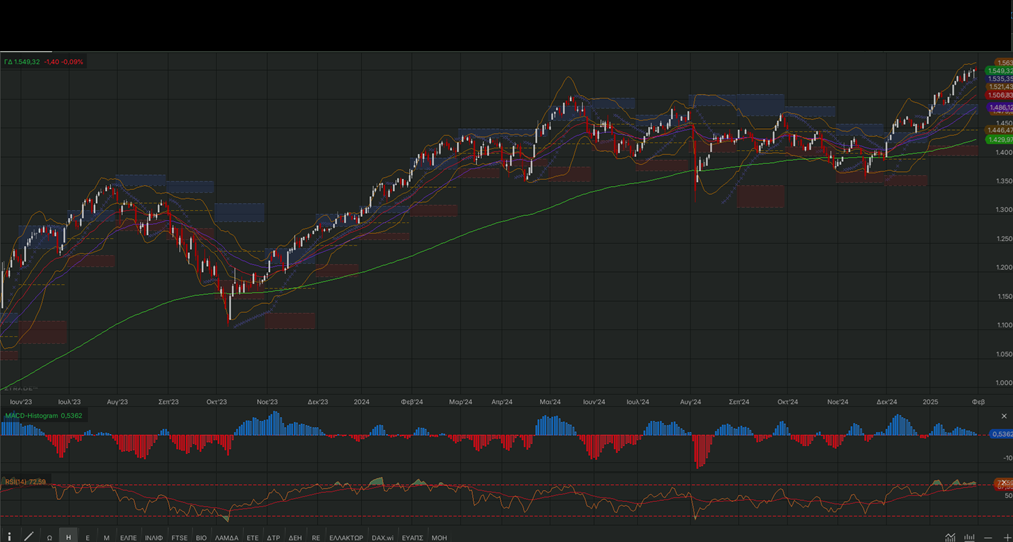The width and height of the screenshot is (1013, 542).
Task: Open the ΕΤΕ symbol tab
Action: tap(253, 537)
